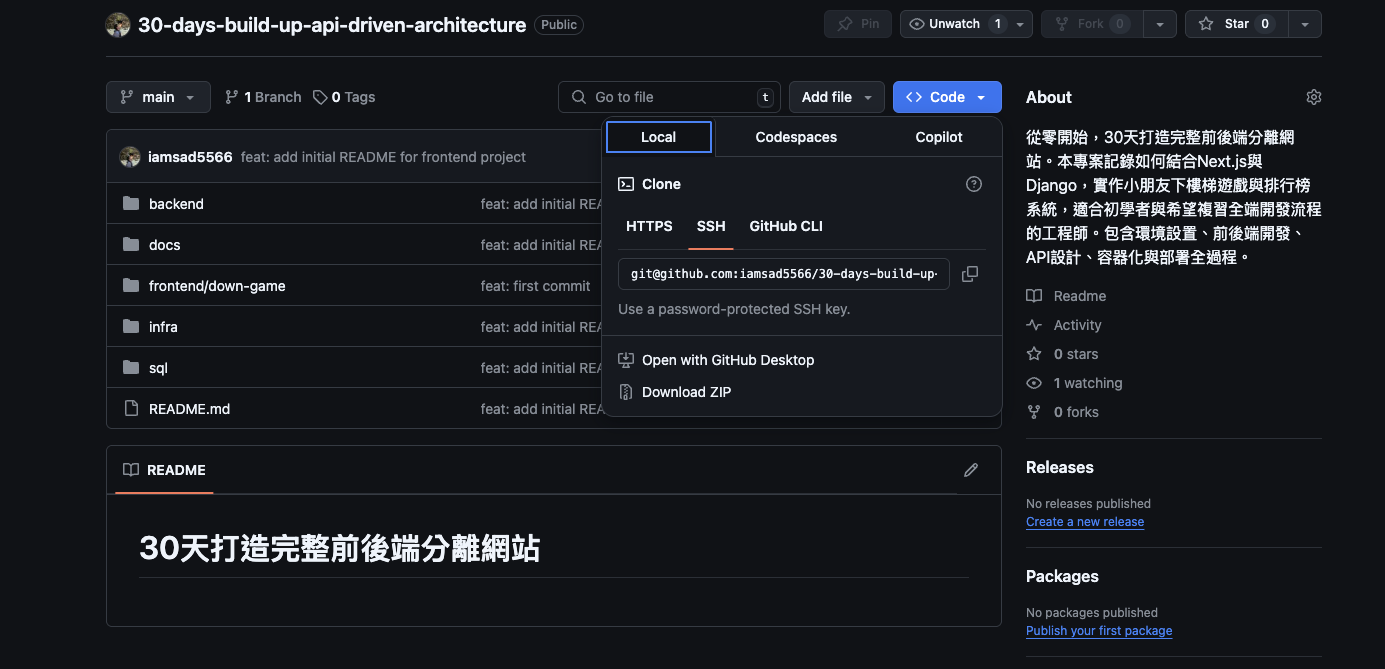Fork this repository
This screenshot has width=1385, height=669.
pyautogui.click(x=1091, y=24)
